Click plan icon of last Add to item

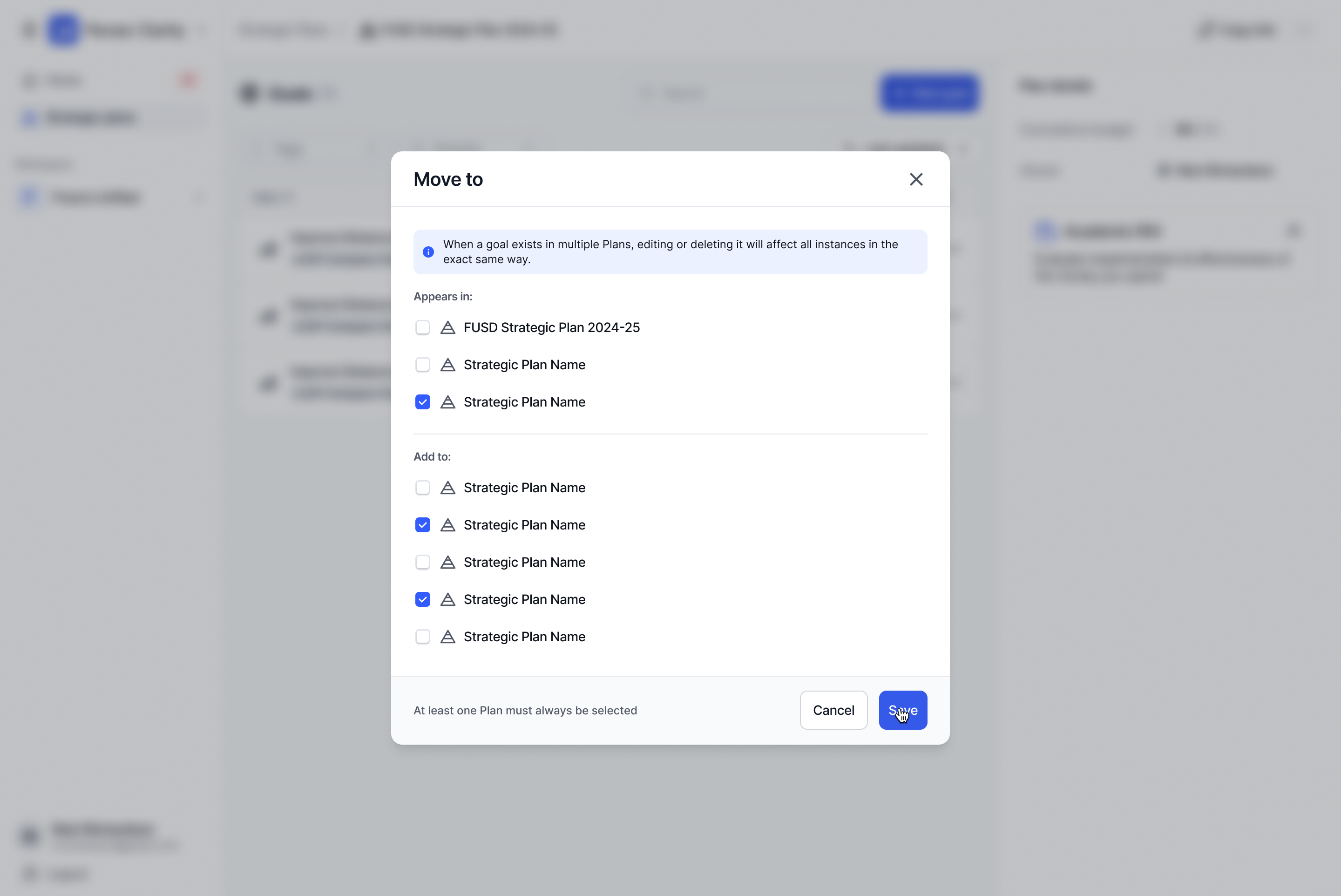tap(448, 637)
